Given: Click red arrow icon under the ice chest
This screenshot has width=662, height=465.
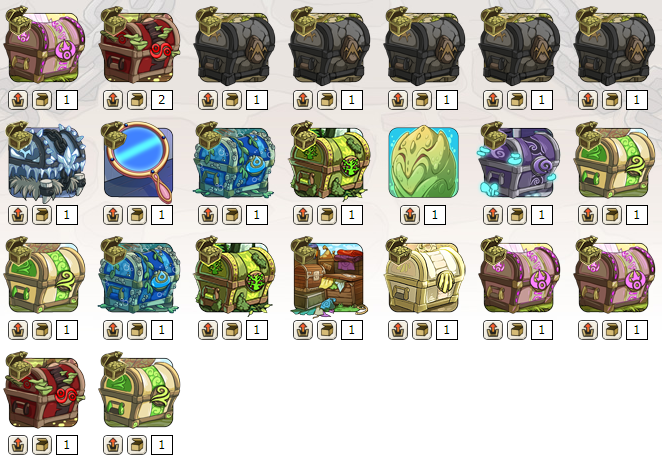Looking at the screenshot, I should (x=18, y=215).
